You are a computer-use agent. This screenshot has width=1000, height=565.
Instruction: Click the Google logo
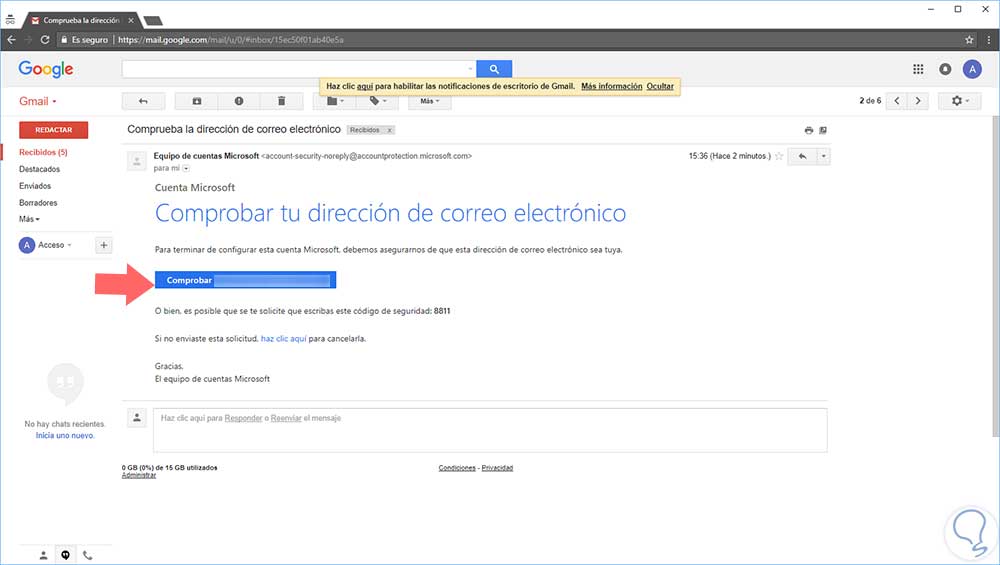pyautogui.click(x=46, y=69)
